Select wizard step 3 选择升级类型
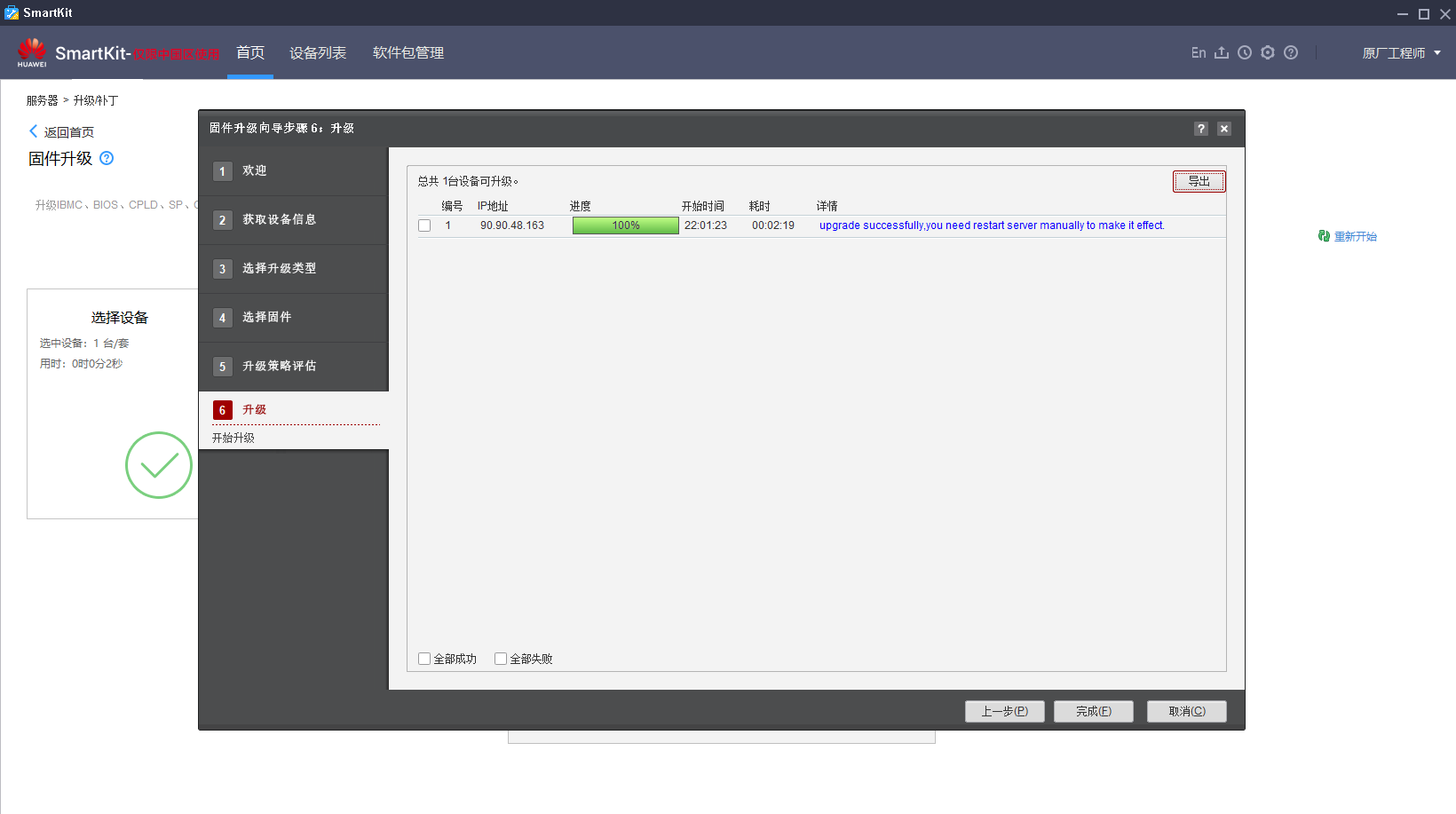 294,269
